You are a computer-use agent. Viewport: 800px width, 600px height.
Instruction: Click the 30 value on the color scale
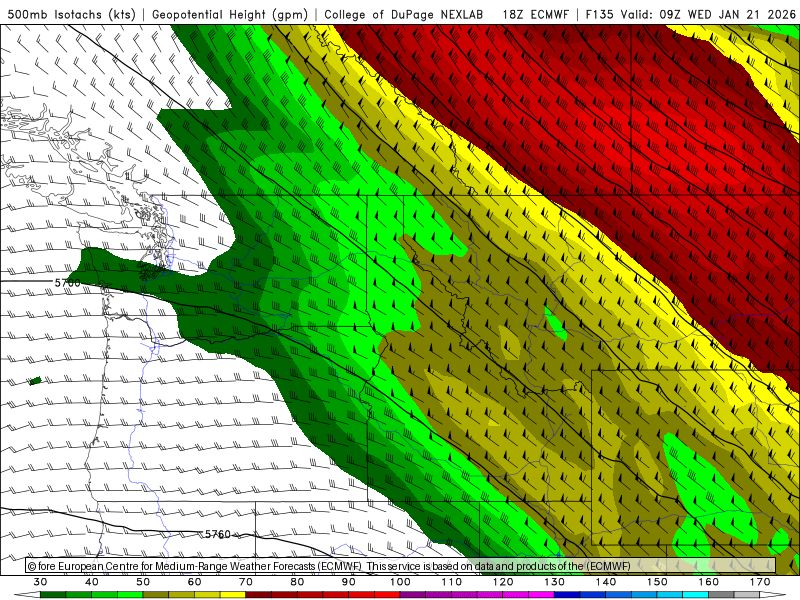click(x=40, y=582)
